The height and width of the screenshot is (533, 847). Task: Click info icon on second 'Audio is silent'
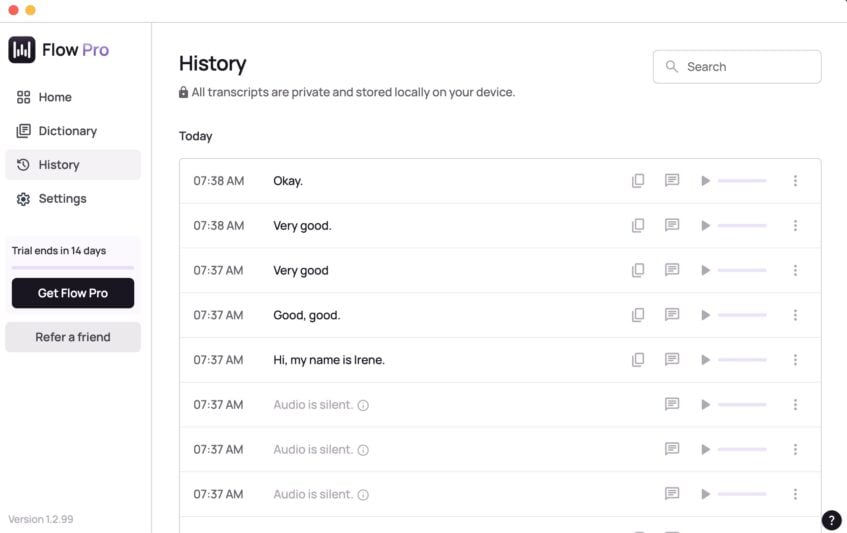(363, 450)
